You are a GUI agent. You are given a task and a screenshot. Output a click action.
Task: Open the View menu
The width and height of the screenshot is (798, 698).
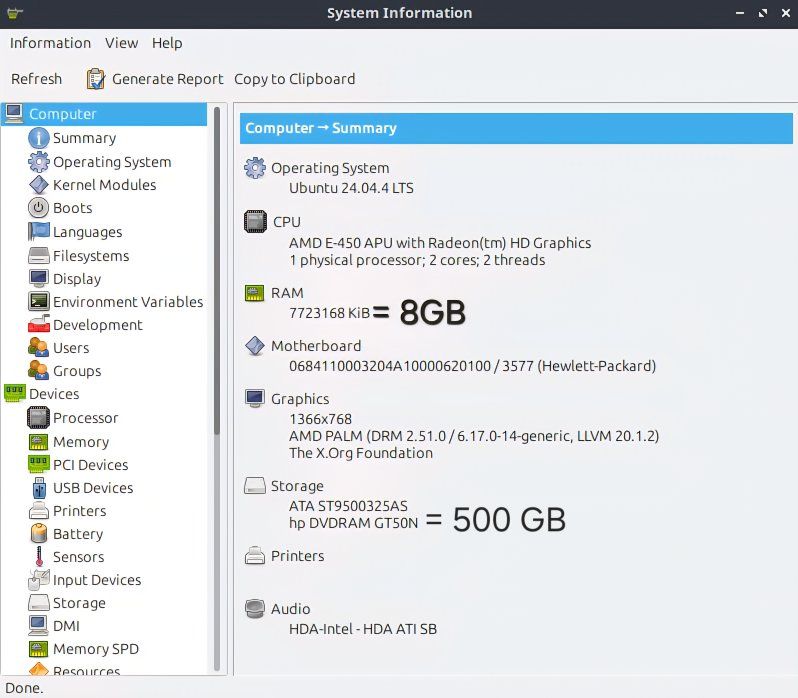pyautogui.click(x=121, y=43)
